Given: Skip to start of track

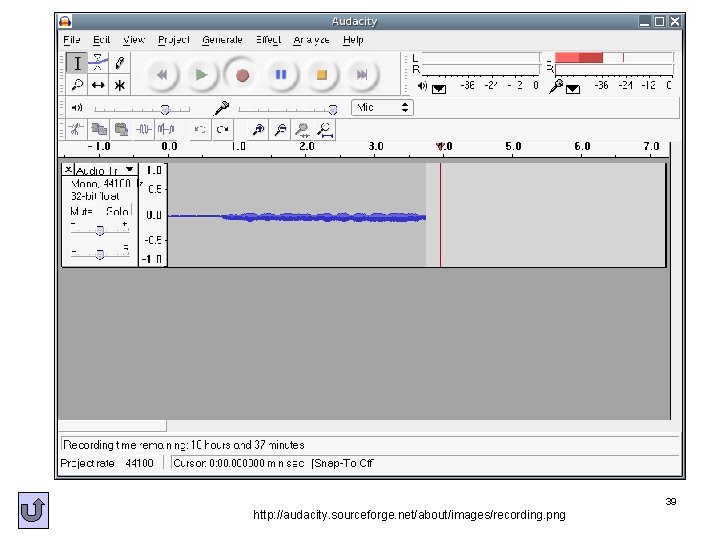Looking at the screenshot, I should pyautogui.click(x=162, y=74).
